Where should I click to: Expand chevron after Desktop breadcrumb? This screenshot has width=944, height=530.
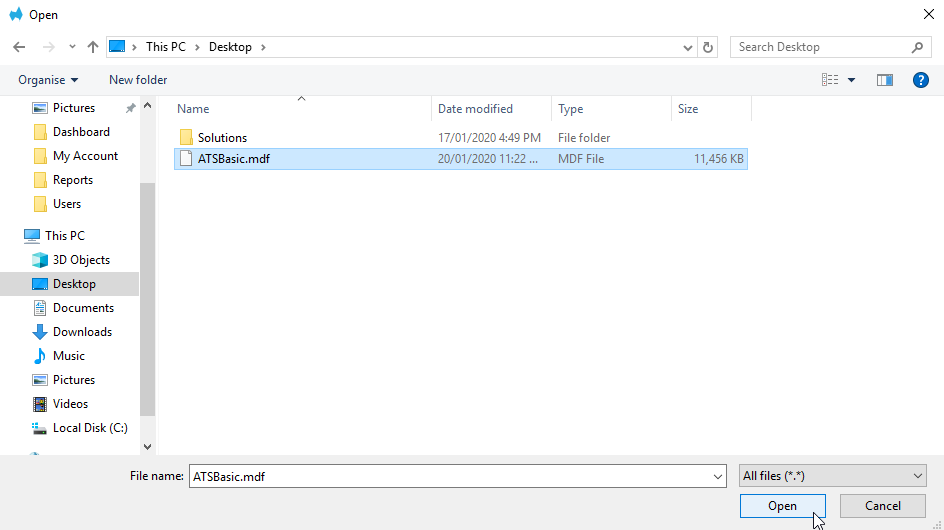[x=263, y=47]
